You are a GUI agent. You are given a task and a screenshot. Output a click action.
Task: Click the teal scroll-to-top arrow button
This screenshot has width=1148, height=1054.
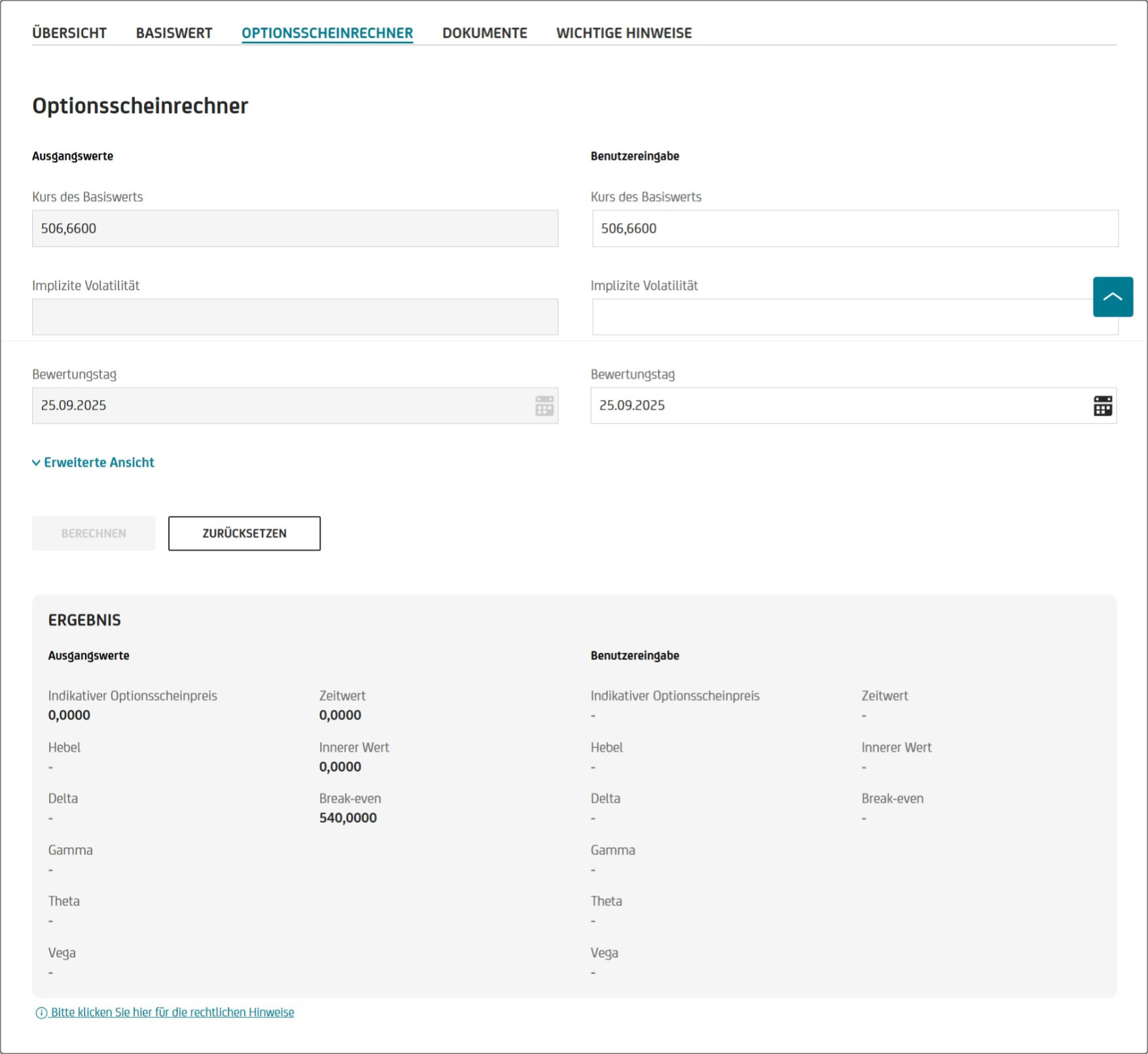1112,297
